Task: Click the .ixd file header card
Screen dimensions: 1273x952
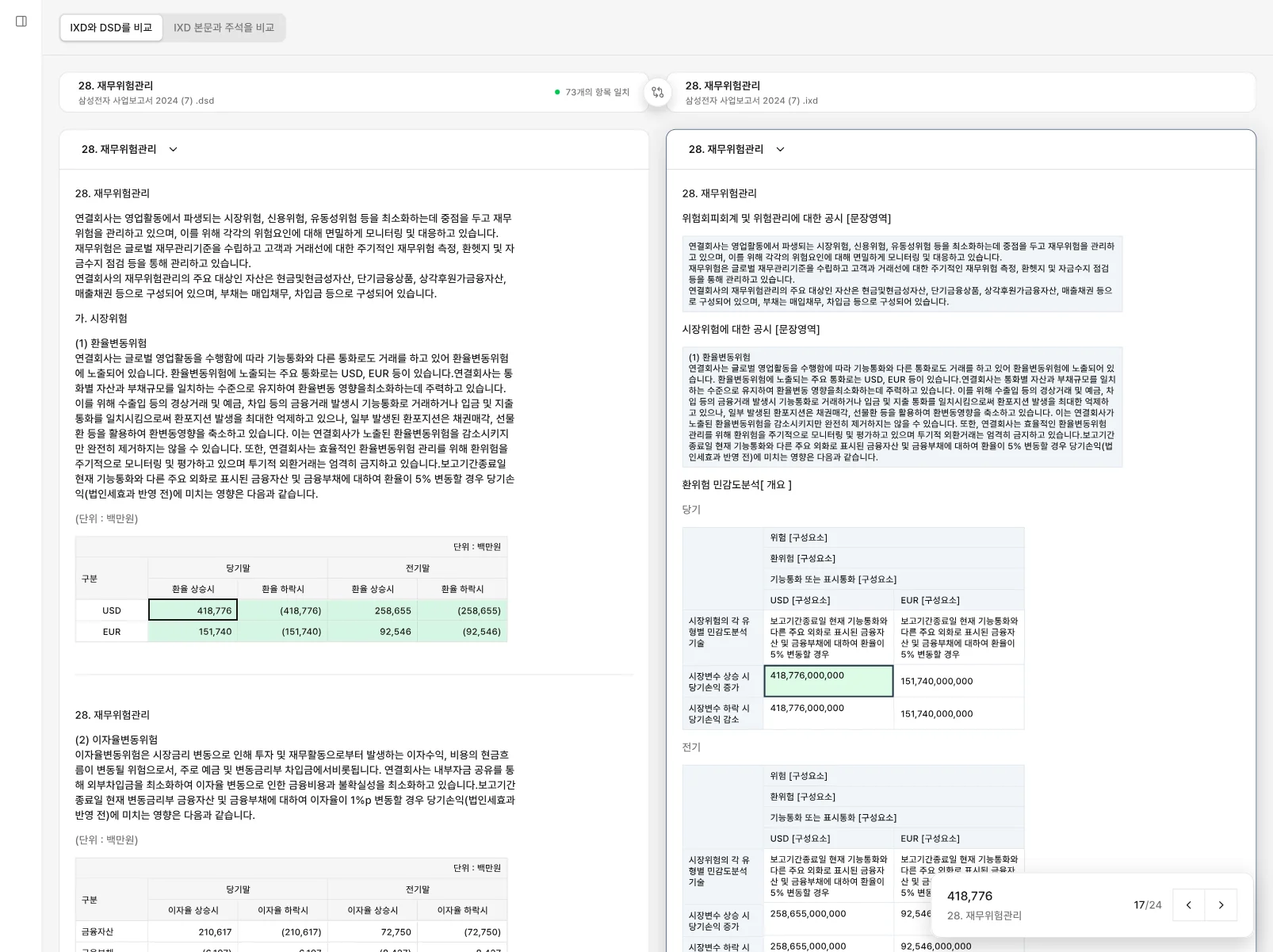Action: click(x=961, y=93)
